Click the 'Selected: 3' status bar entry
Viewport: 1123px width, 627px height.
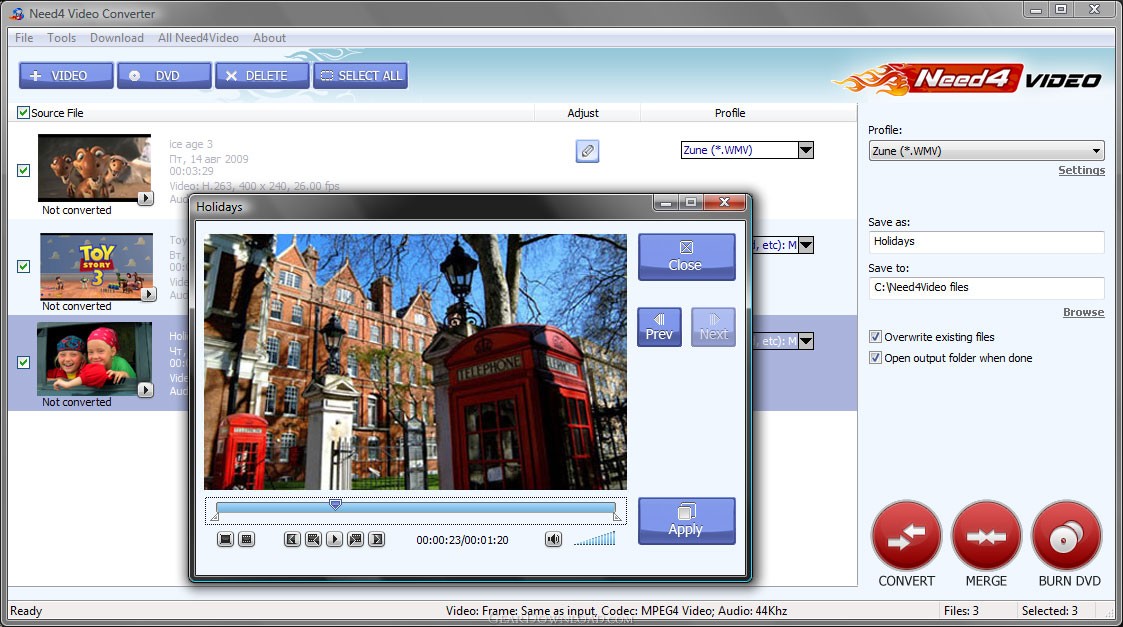(x=1049, y=611)
